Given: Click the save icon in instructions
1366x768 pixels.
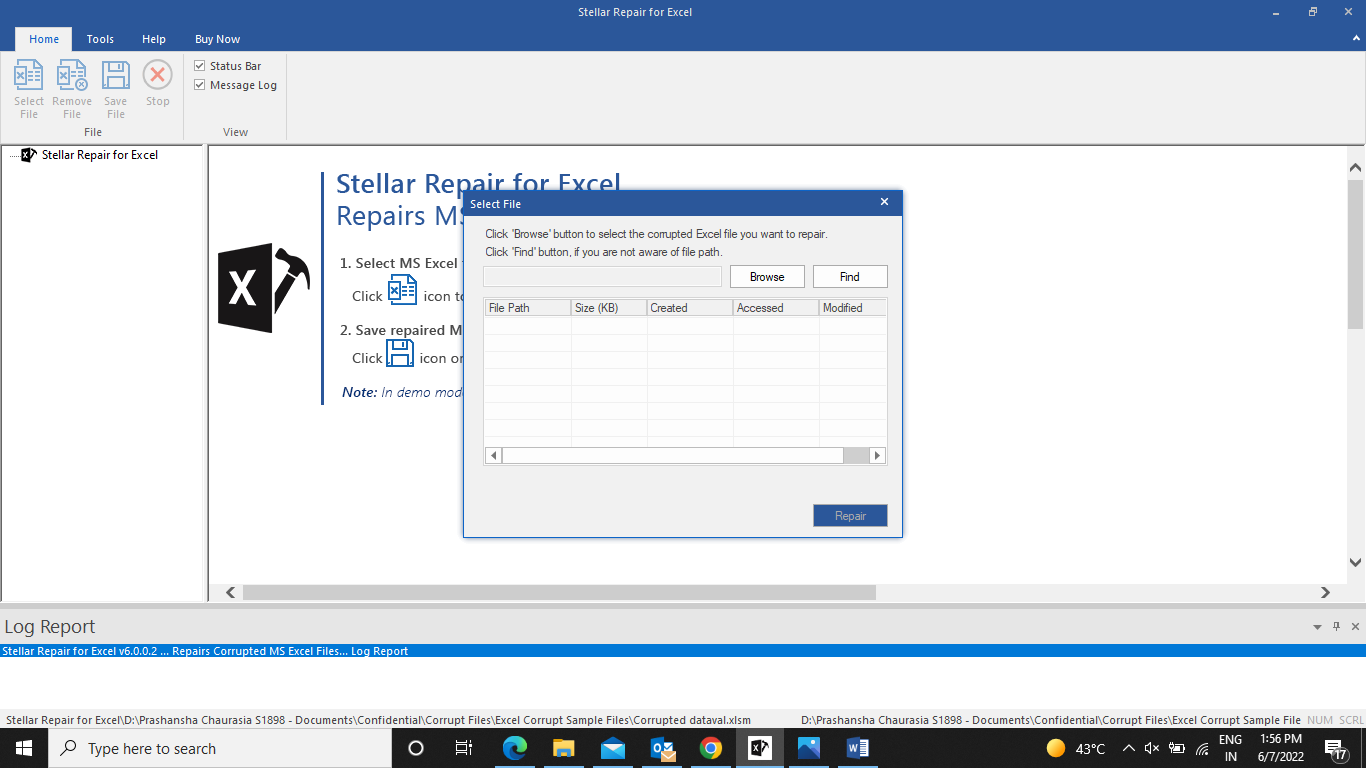Looking at the screenshot, I should 400,353.
